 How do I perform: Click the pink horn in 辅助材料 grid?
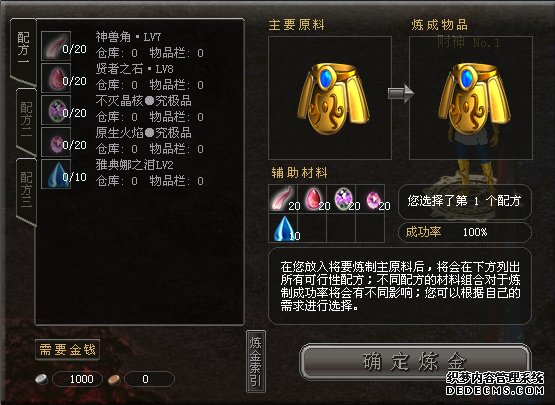coord(283,199)
